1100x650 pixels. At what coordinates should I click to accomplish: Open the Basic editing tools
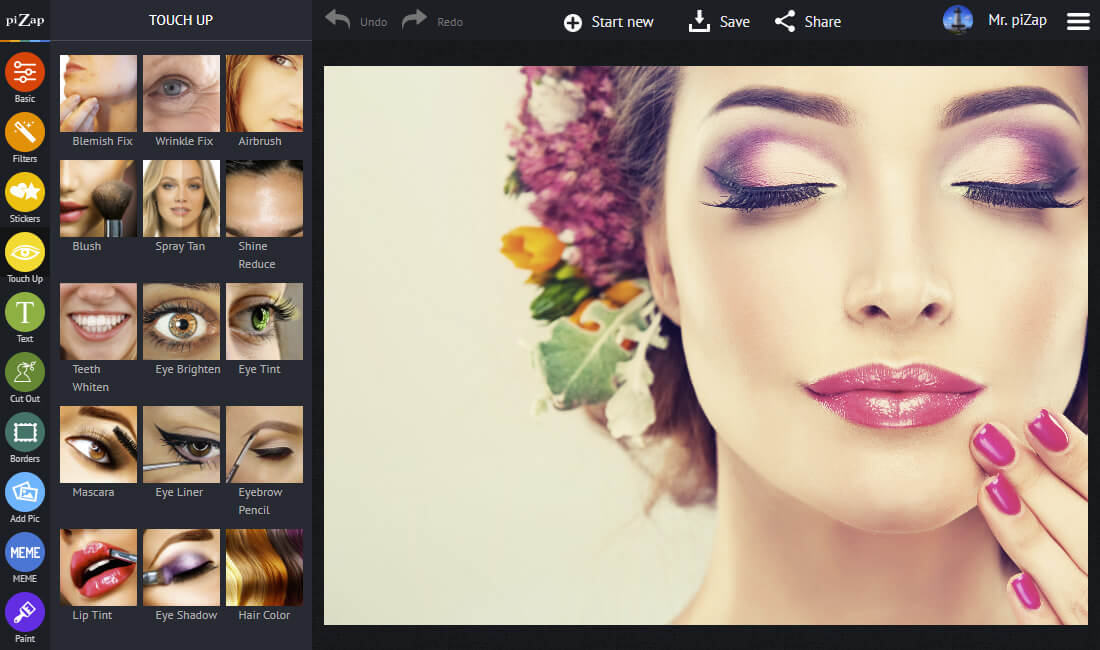(25, 73)
